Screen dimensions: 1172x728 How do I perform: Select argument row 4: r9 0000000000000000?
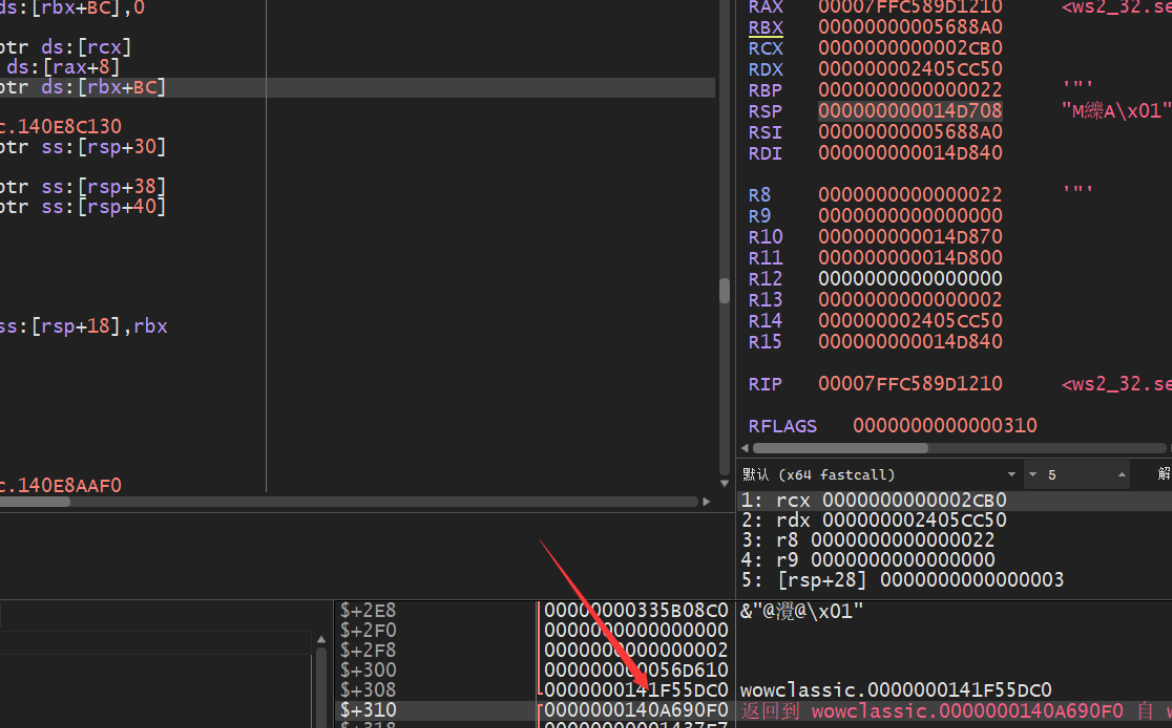tap(954, 560)
